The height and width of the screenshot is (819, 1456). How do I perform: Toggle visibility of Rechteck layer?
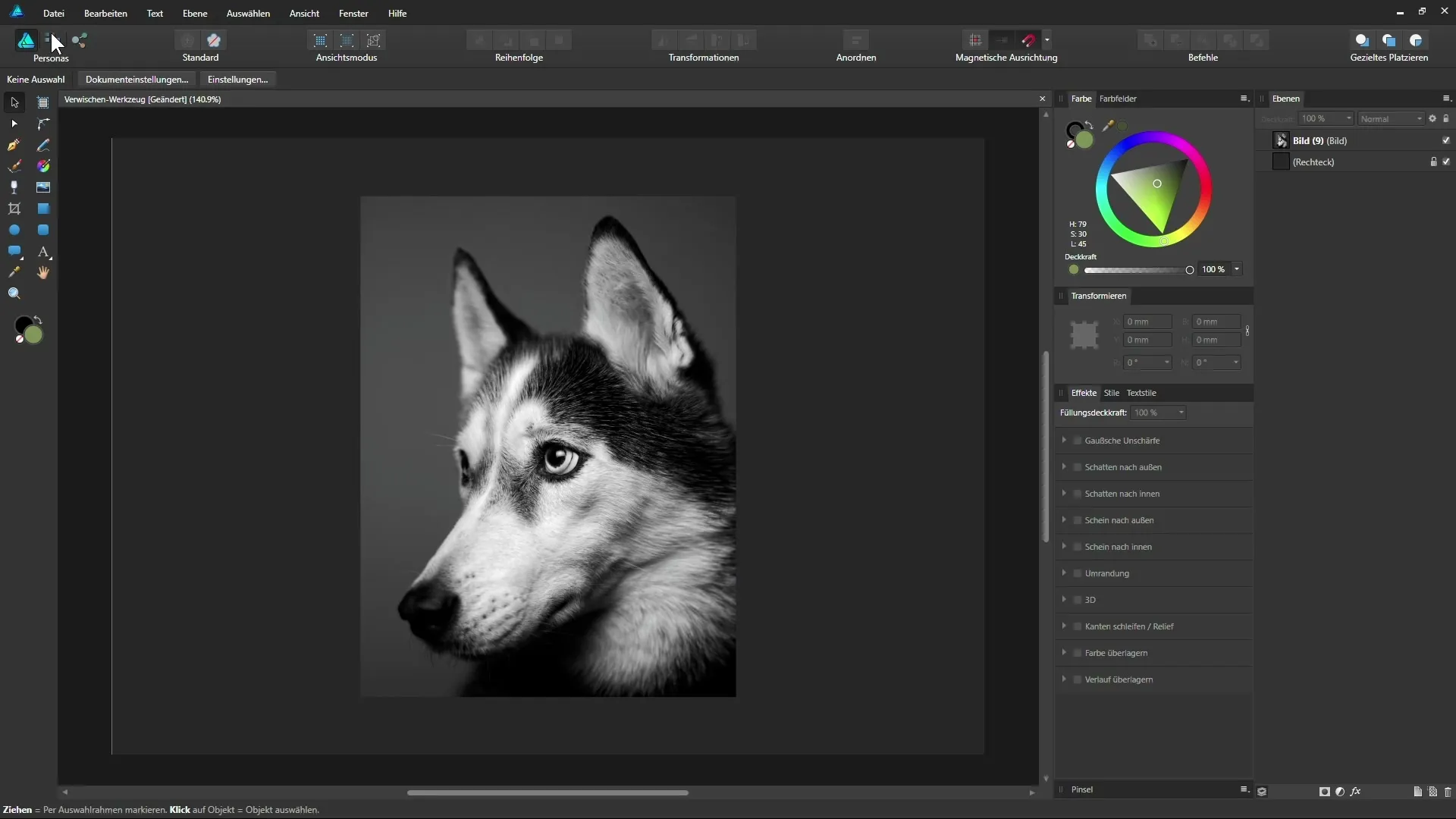tap(1446, 162)
